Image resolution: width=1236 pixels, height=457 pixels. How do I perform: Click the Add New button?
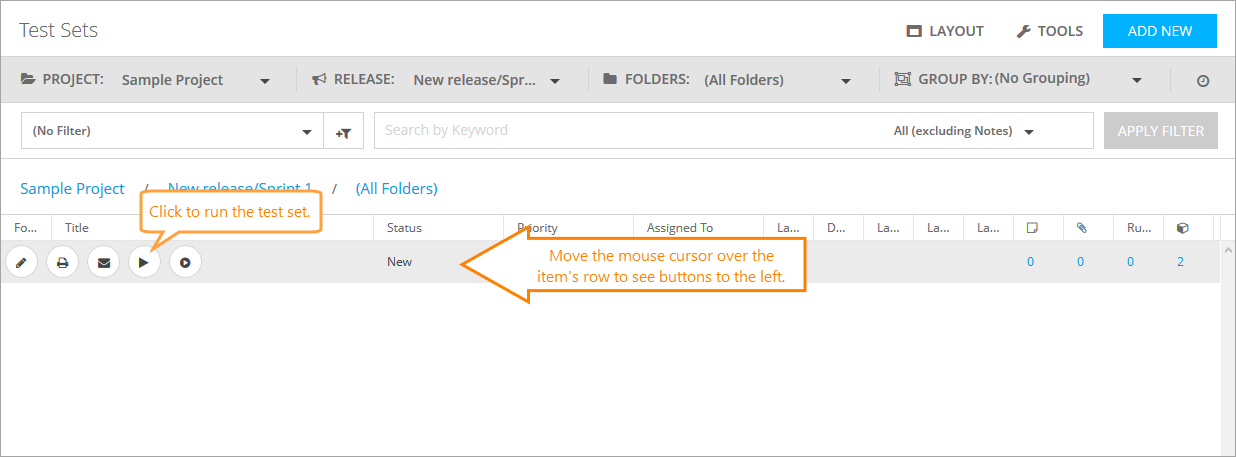1160,31
